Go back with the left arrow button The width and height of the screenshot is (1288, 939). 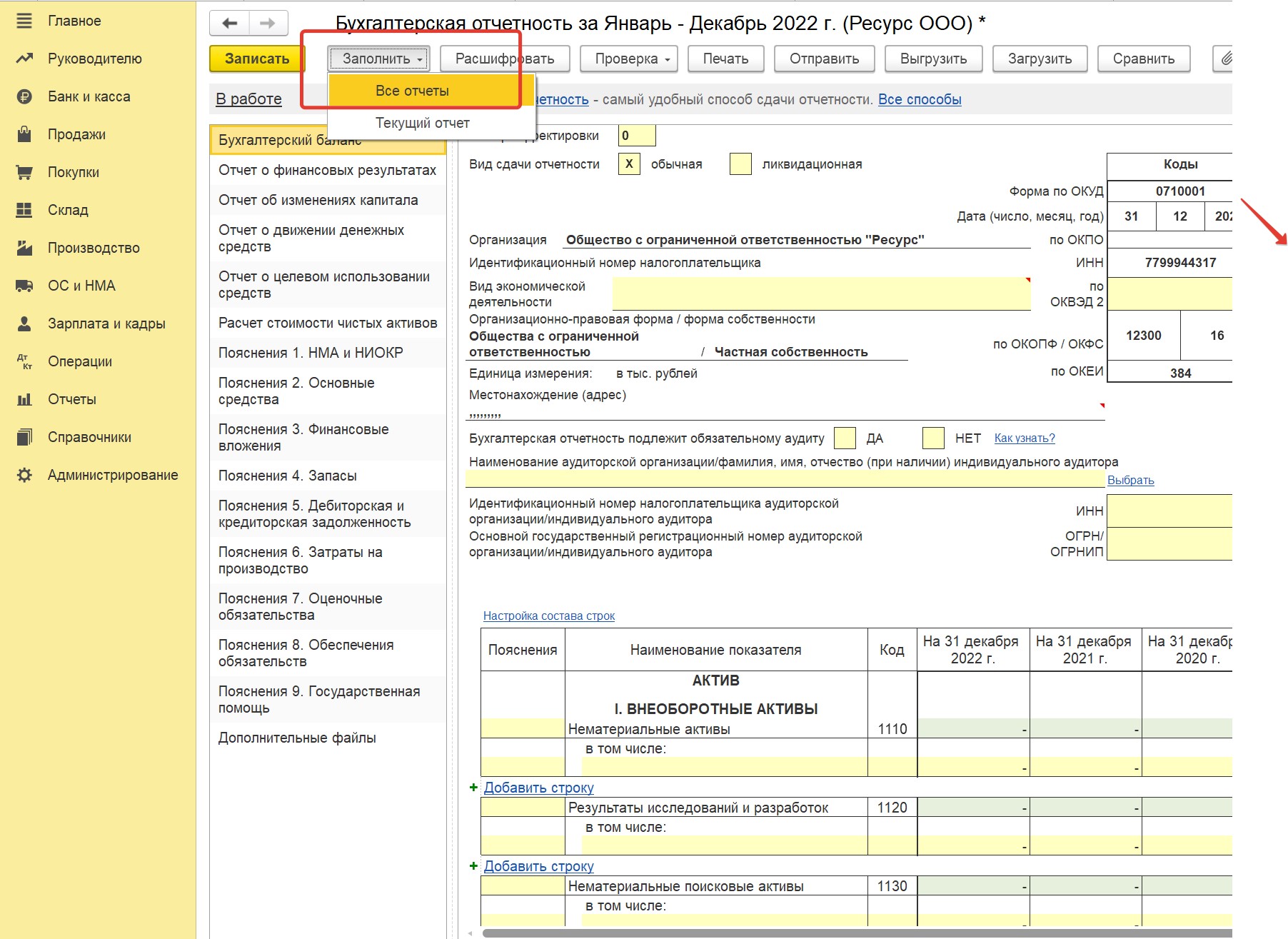pyautogui.click(x=229, y=23)
